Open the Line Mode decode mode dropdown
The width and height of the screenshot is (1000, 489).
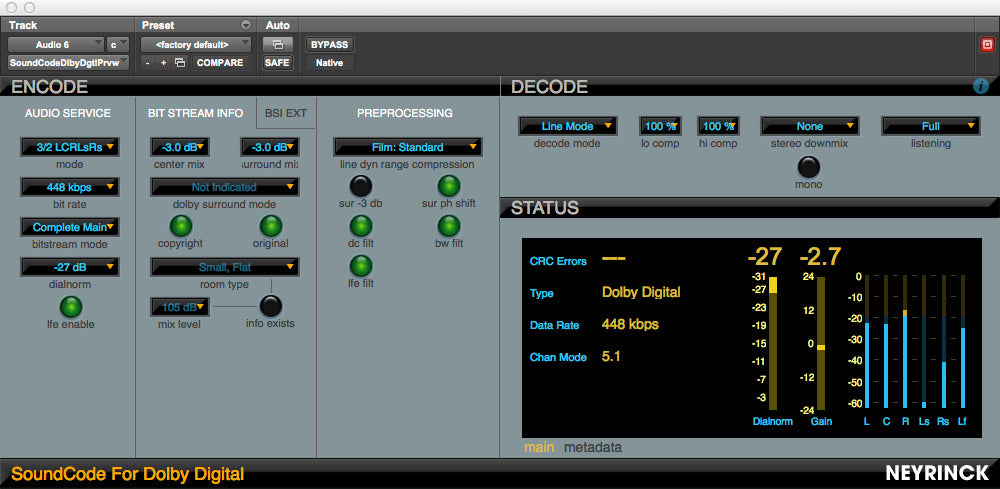tap(568, 126)
